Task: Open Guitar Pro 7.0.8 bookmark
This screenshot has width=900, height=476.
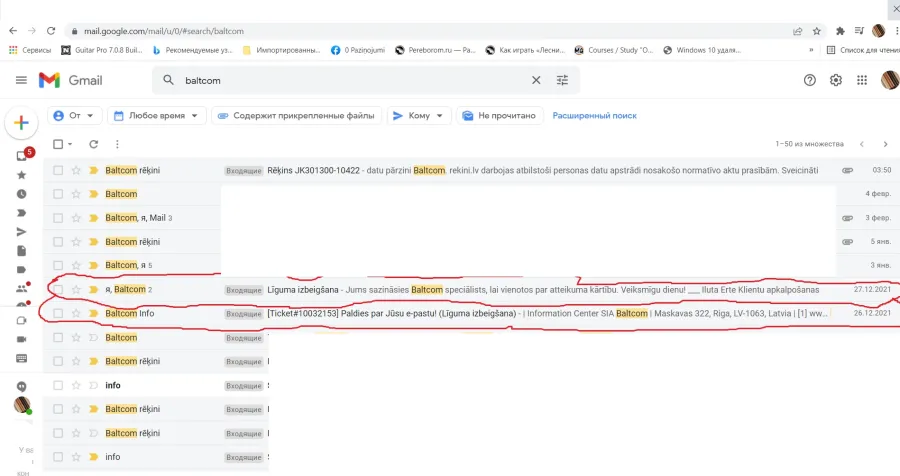Action: [102, 50]
